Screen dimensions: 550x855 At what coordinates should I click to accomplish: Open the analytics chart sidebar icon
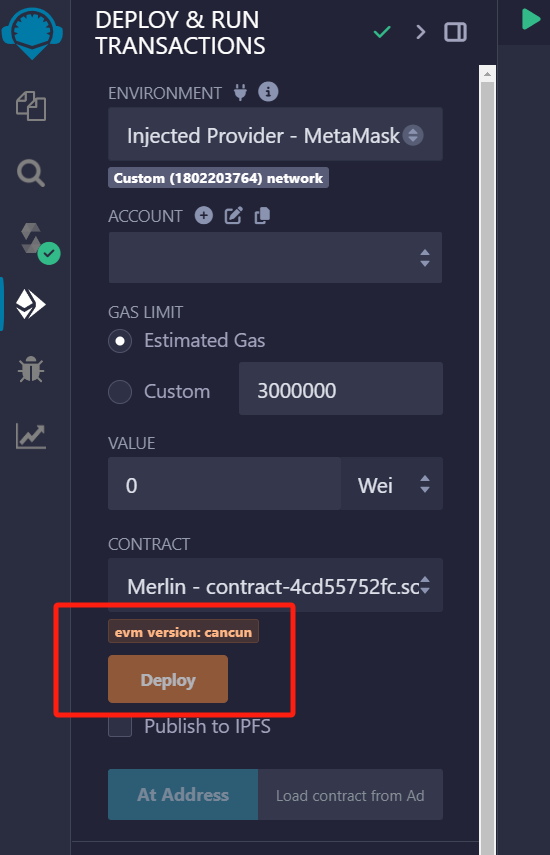click(31, 436)
